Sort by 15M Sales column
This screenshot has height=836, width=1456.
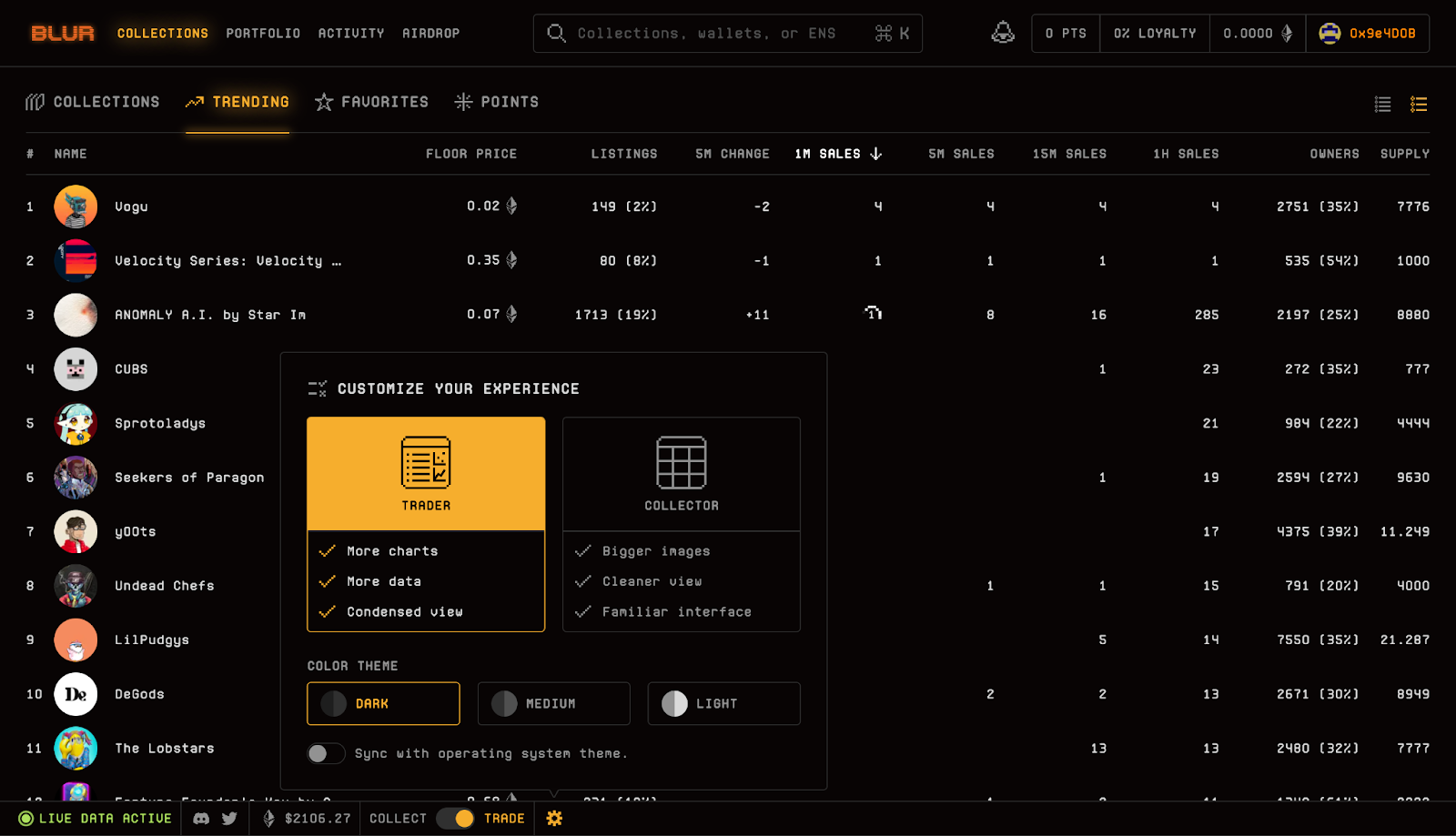pyautogui.click(x=1069, y=154)
